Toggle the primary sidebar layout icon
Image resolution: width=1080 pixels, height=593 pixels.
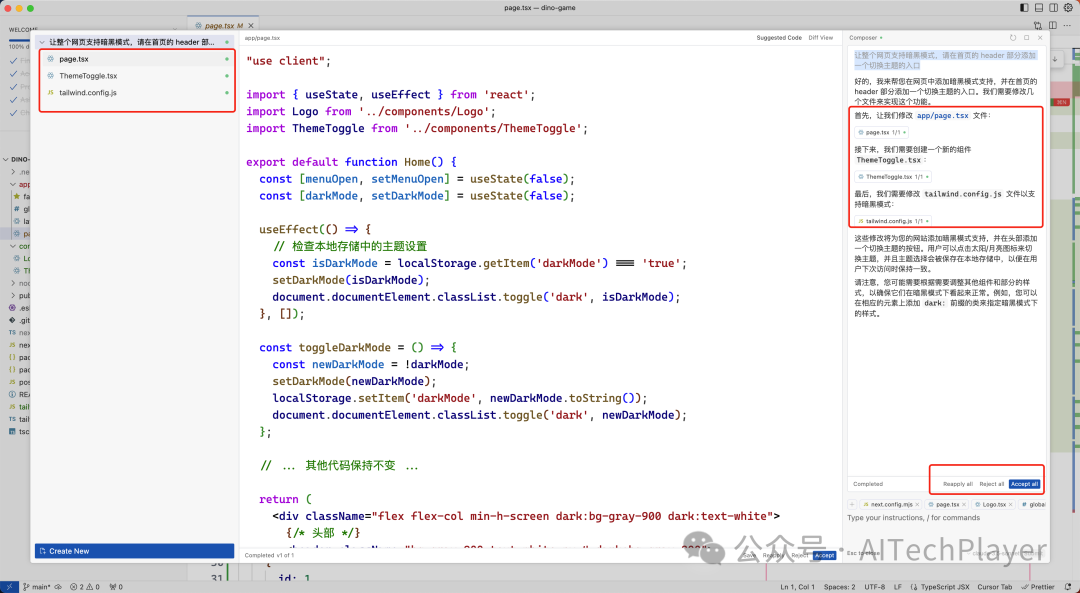1023,8
